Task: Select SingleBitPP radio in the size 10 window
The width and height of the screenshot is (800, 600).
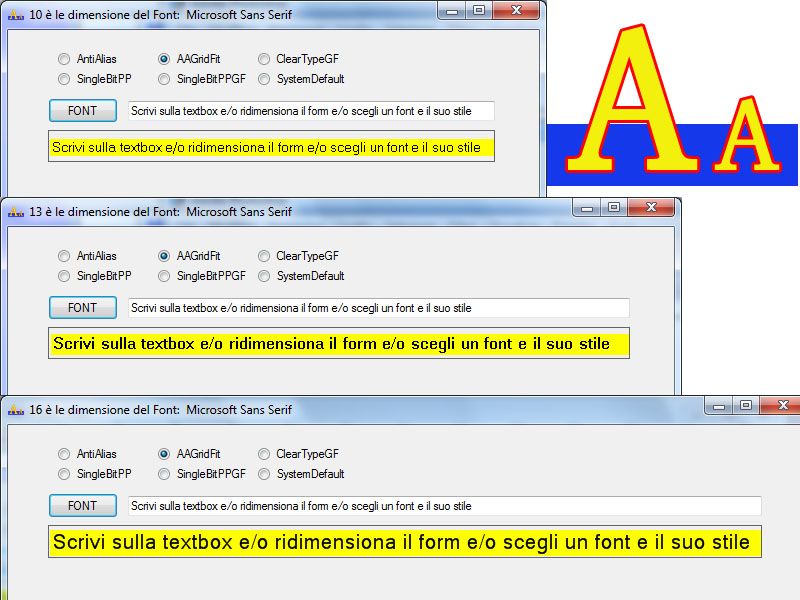Action: click(x=94, y=79)
